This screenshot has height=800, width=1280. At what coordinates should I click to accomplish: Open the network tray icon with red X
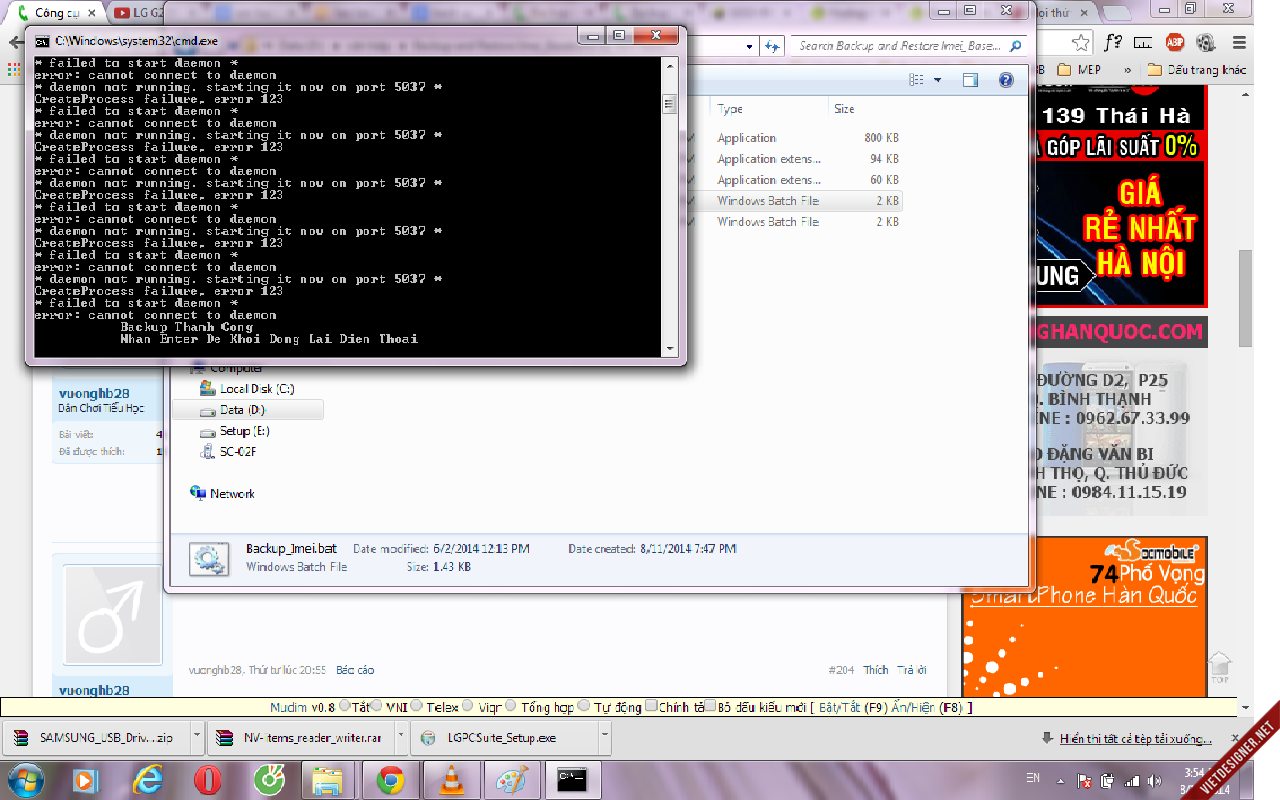click(1084, 780)
